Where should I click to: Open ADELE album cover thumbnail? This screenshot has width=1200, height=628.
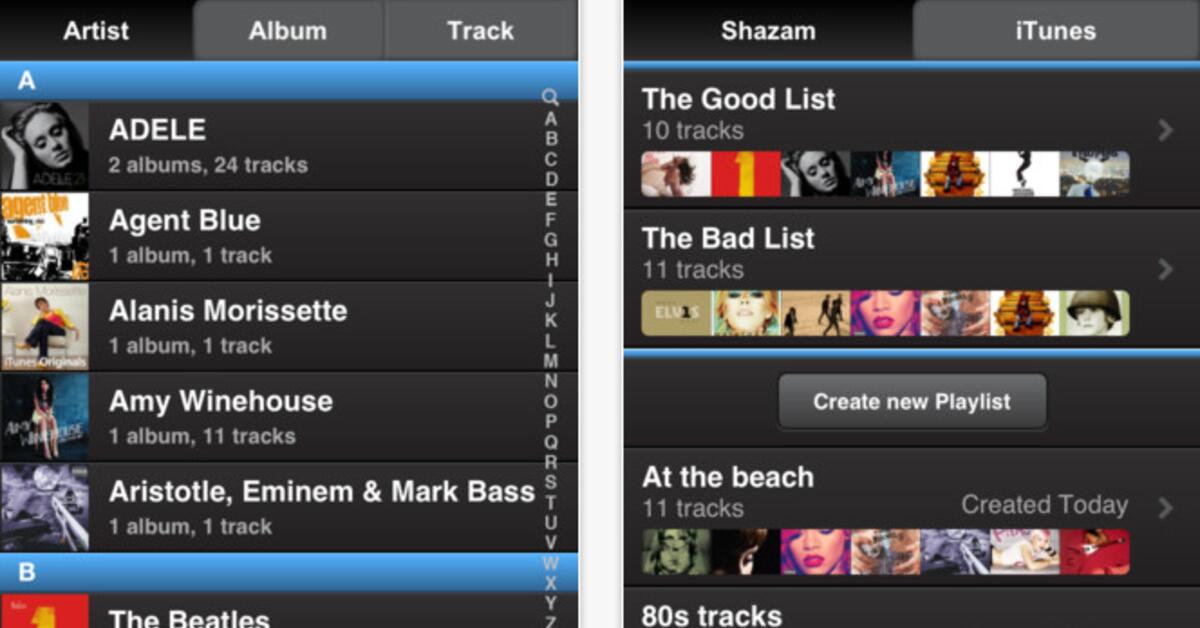tap(44, 146)
